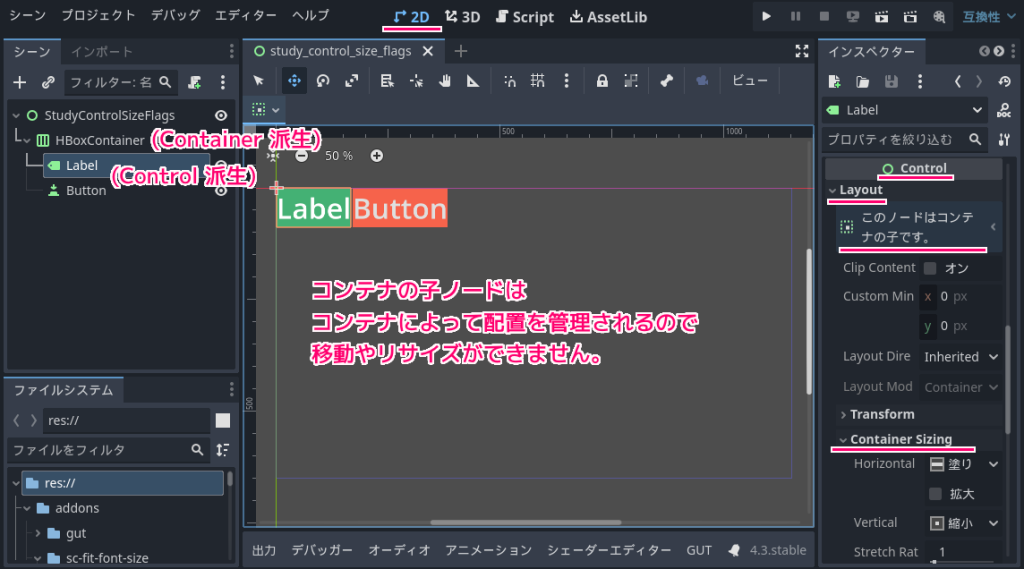The width and height of the screenshot is (1024, 569).
Task: Activate the Move Mode tool
Action: (x=295, y=81)
